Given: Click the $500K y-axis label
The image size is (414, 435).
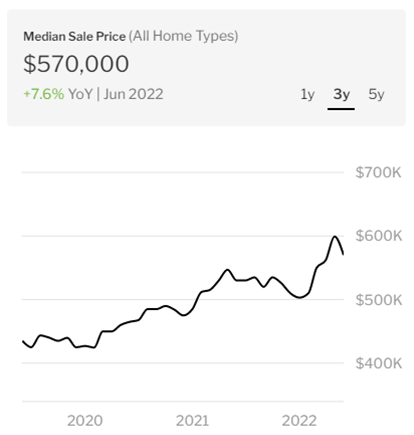Looking at the screenshot, I should point(379,300).
